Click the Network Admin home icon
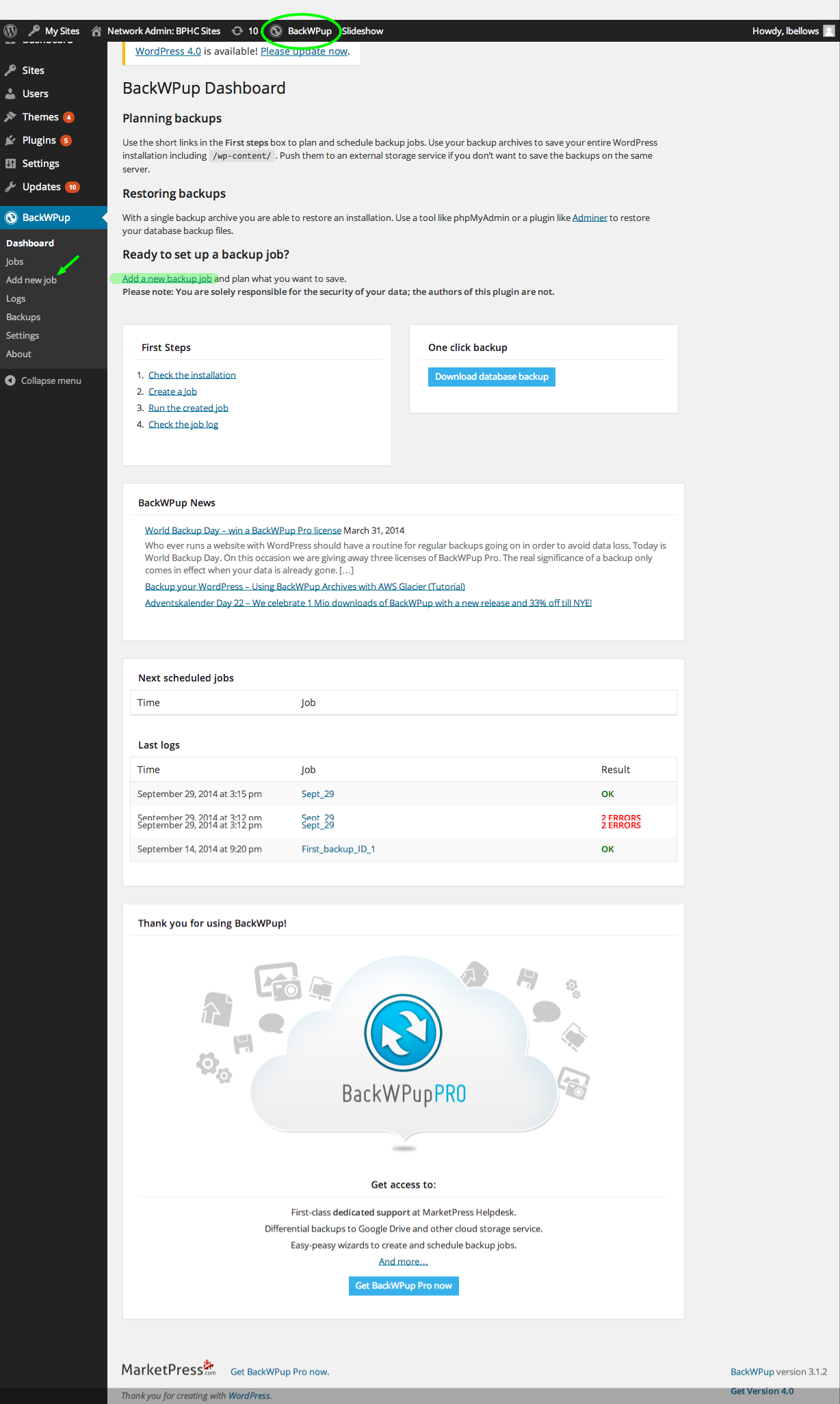The image size is (840, 1404). (96, 31)
